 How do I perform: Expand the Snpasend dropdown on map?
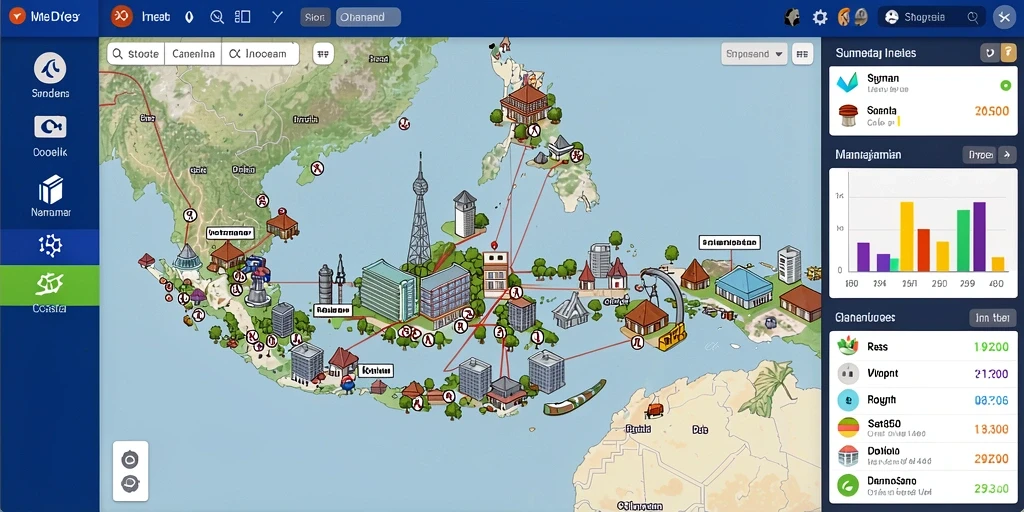pyautogui.click(x=755, y=54)
